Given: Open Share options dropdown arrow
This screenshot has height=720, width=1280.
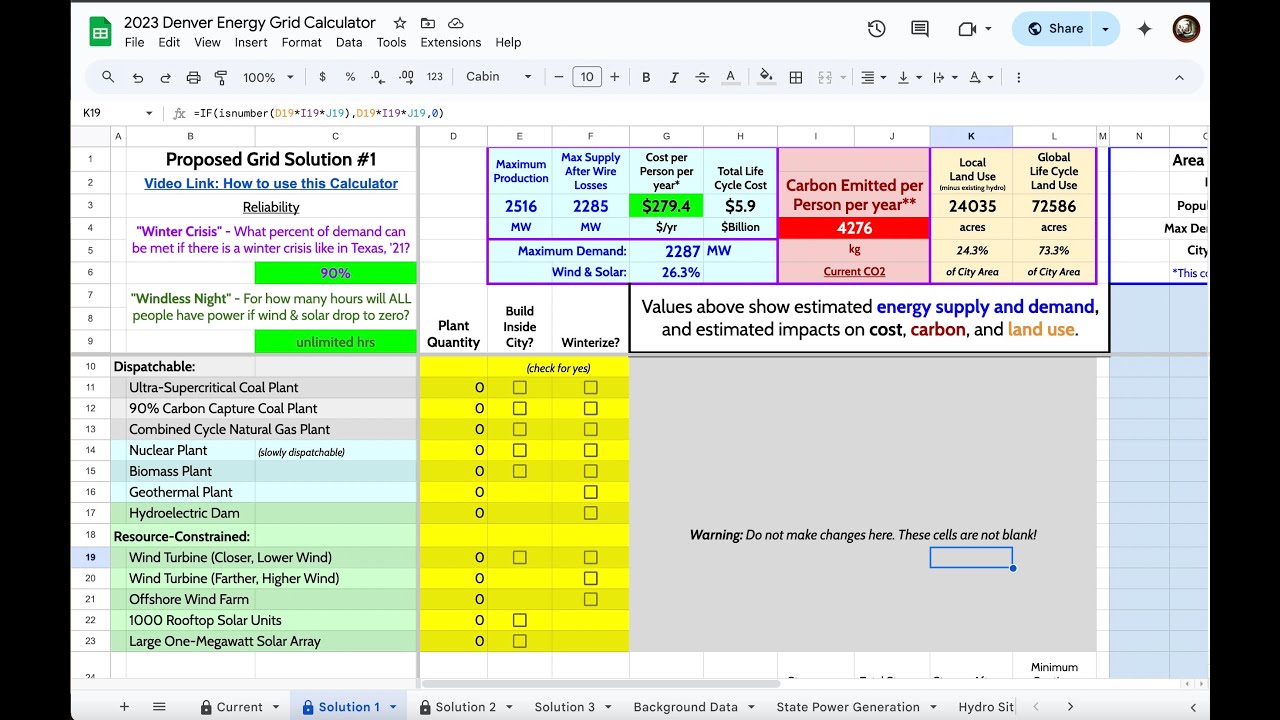Looking at the screenshot, I should pos(1105,29).
